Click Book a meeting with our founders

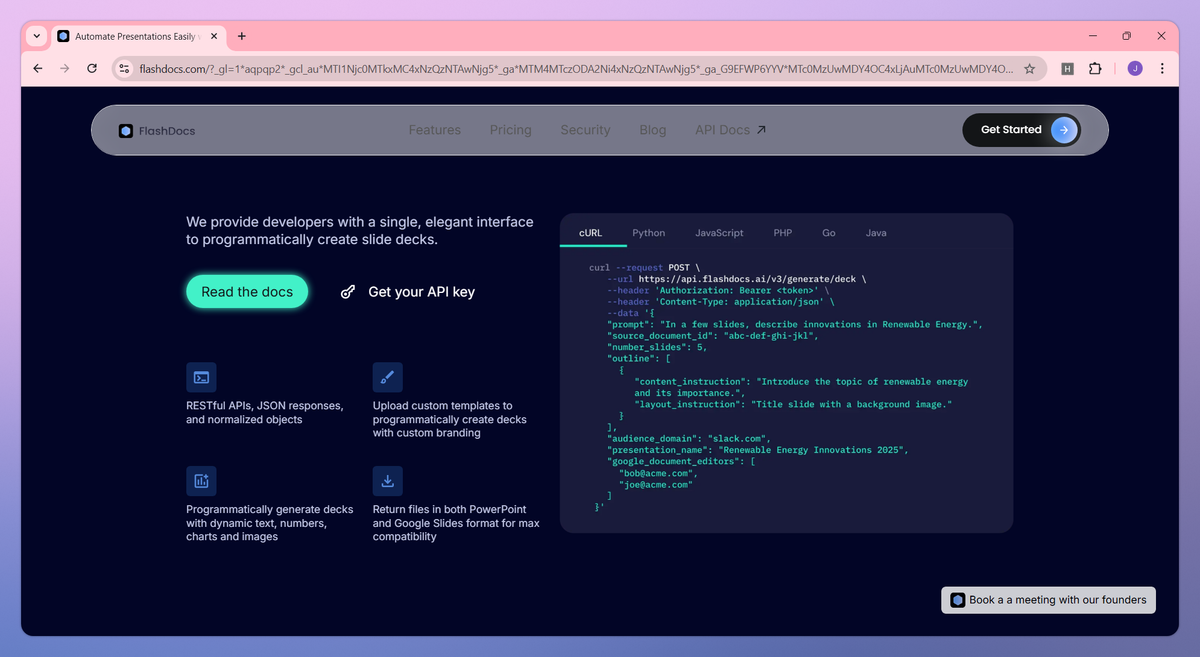coord(1048,600)
